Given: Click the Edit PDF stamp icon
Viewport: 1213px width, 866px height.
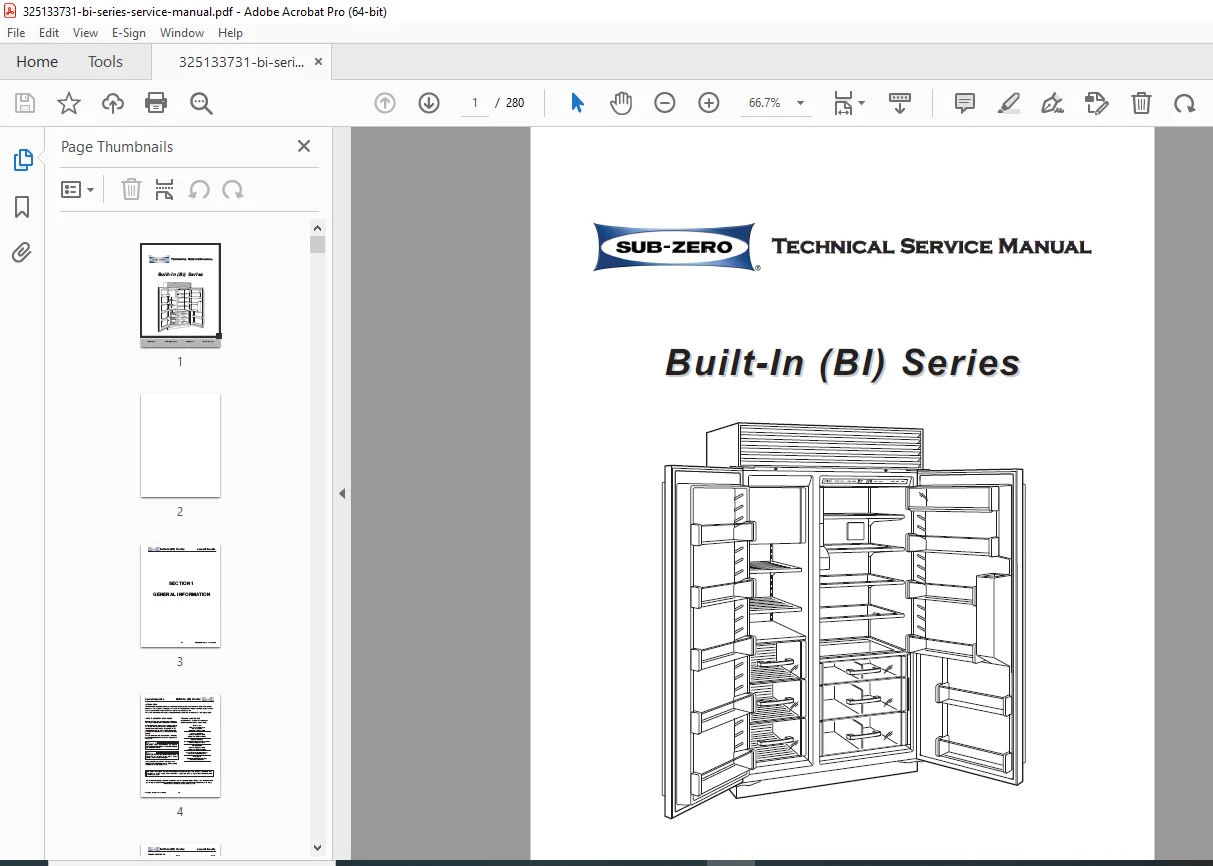Looking at the screenshot, I should (x=1097, y=103).
